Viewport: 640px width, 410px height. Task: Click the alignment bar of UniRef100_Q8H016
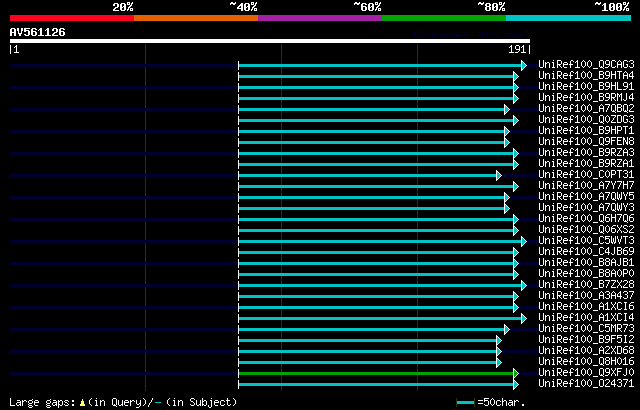[x=367, y=362]
